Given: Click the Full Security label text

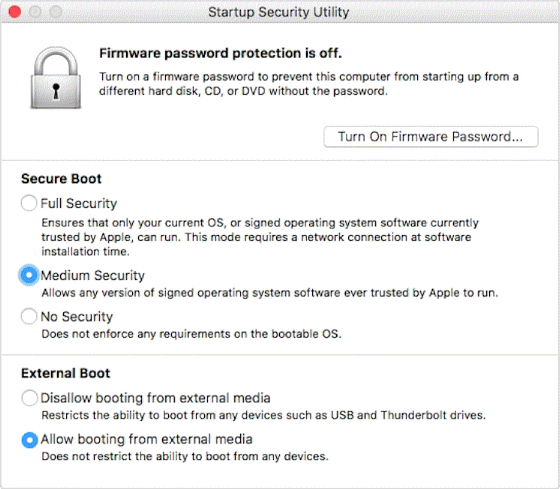Looking at the screenshot, I should click(79, 204).
